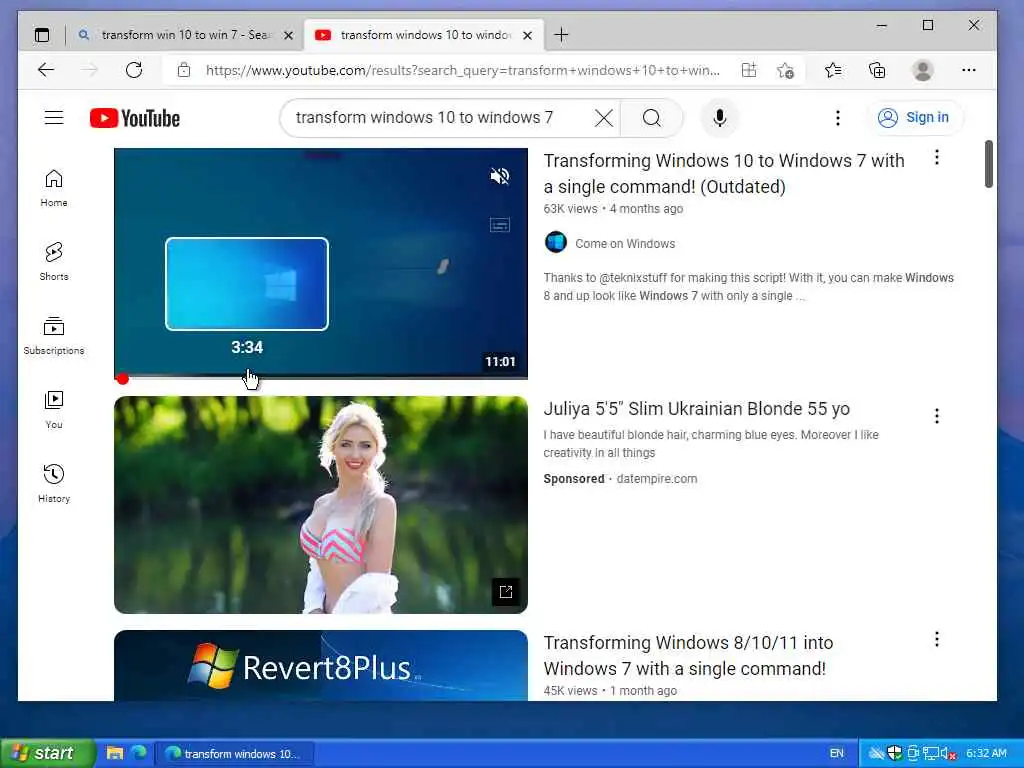The width and height of the screenshot is (1024, 768).
Task: Close the YouTube tab
Action: coord(528,35)
